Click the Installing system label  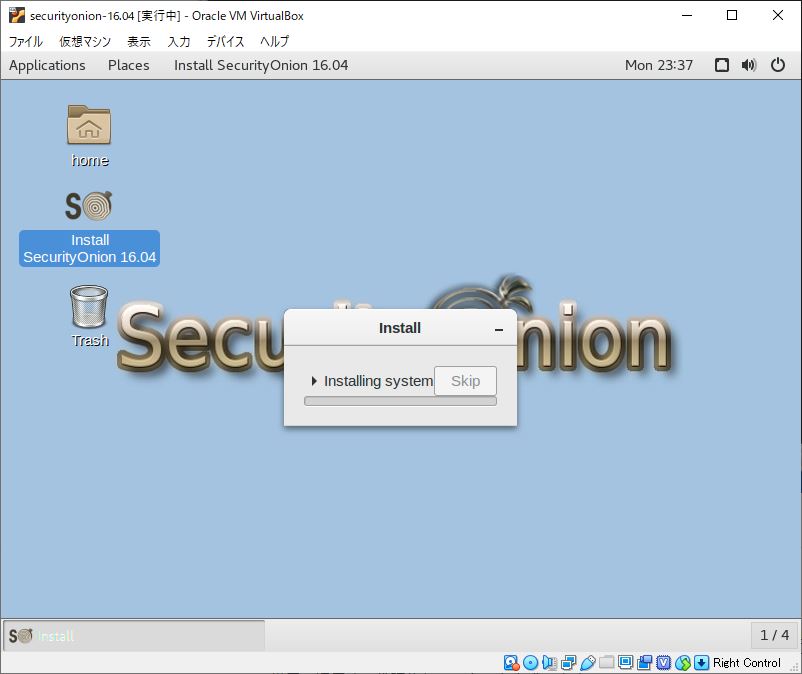click(x=378, y=381)
